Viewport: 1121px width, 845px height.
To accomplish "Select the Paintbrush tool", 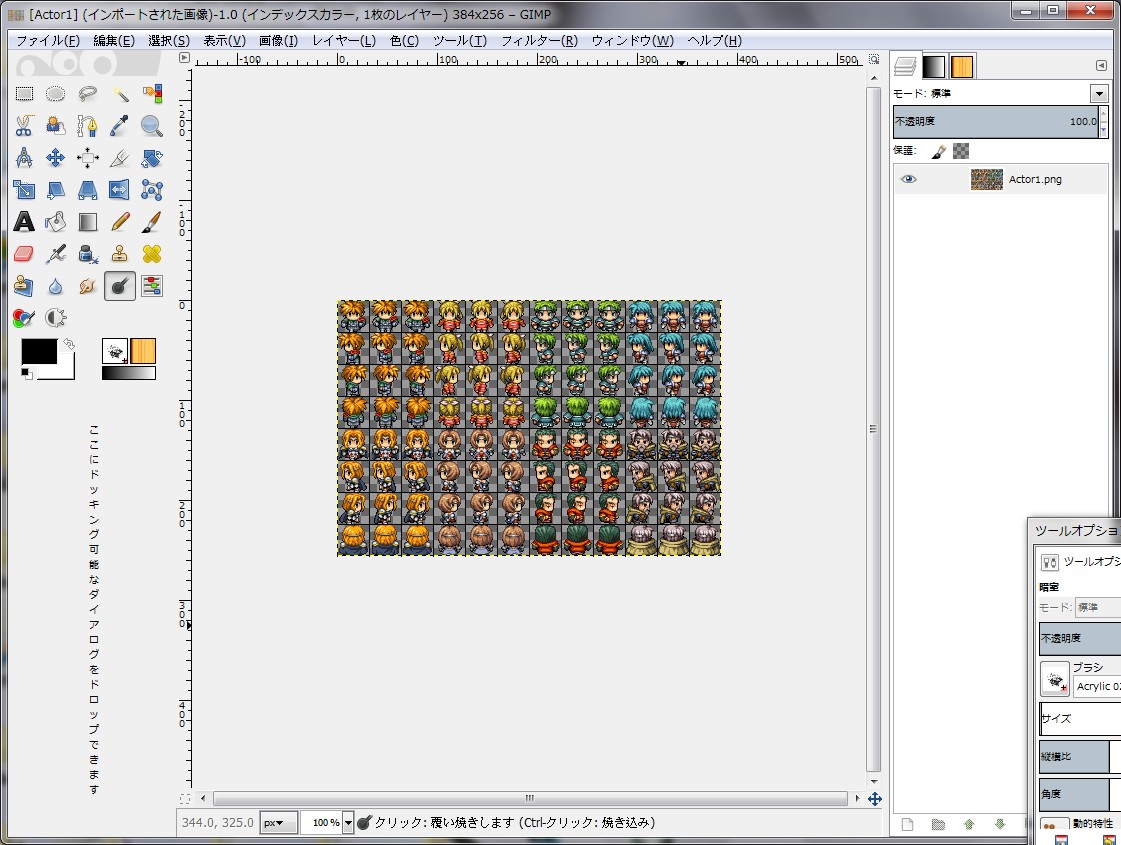I will click(152, 222).
